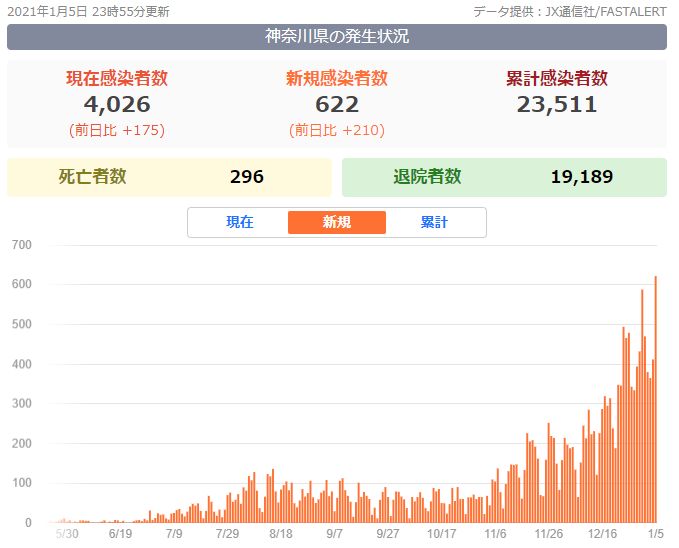Select the 新規感染者数 value 622
The height and width of the screenshot is (548, 679).
(x=337, y=104)
